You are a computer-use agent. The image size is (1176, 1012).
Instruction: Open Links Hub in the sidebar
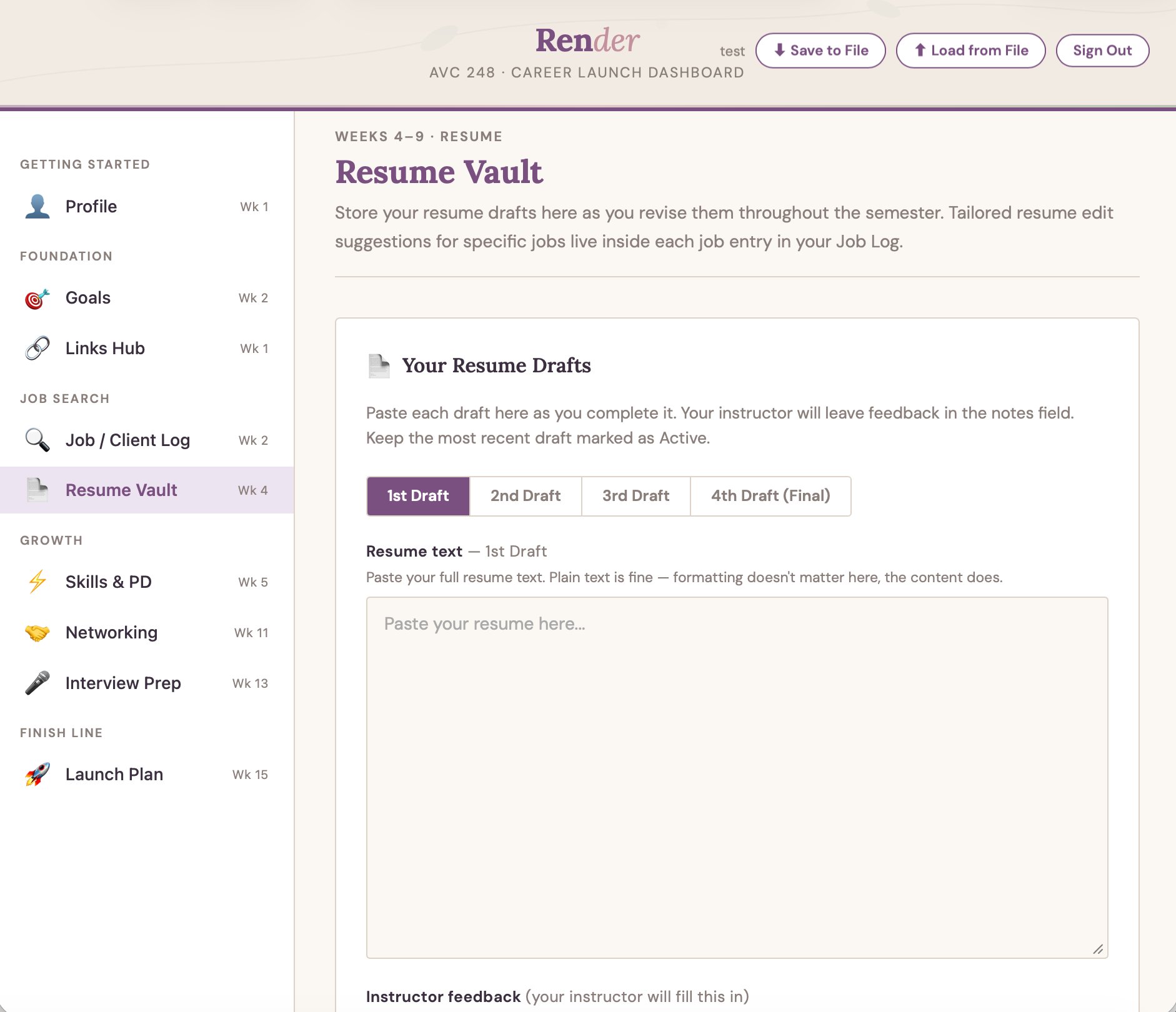[147, 349]
